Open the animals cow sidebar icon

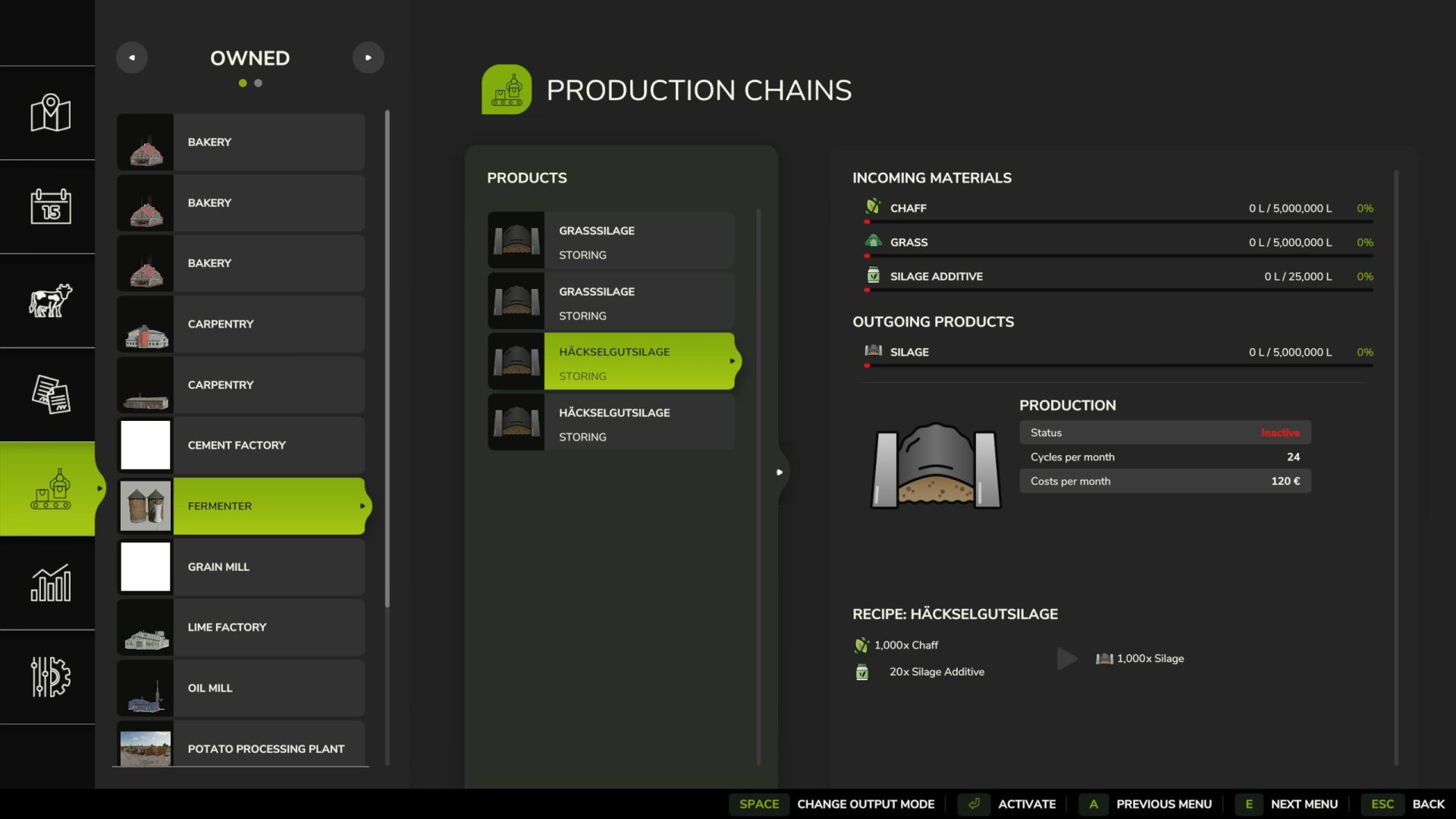coord(50,300)
